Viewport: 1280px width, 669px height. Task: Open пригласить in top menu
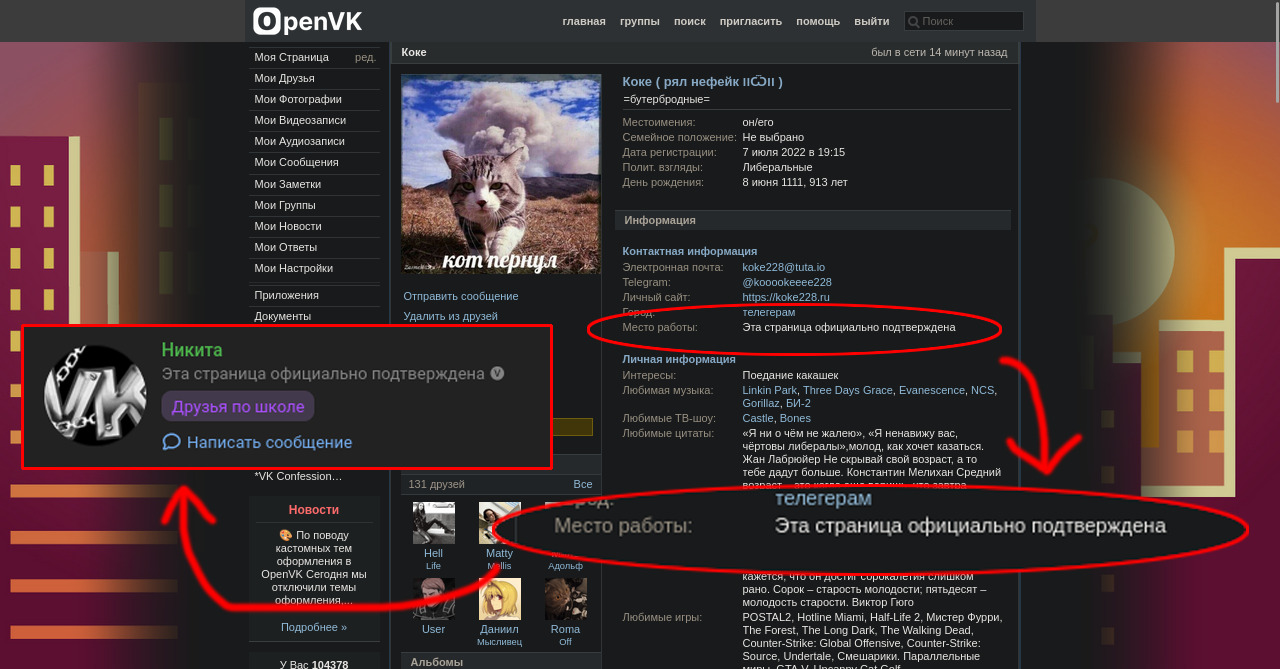coord(751,21)
